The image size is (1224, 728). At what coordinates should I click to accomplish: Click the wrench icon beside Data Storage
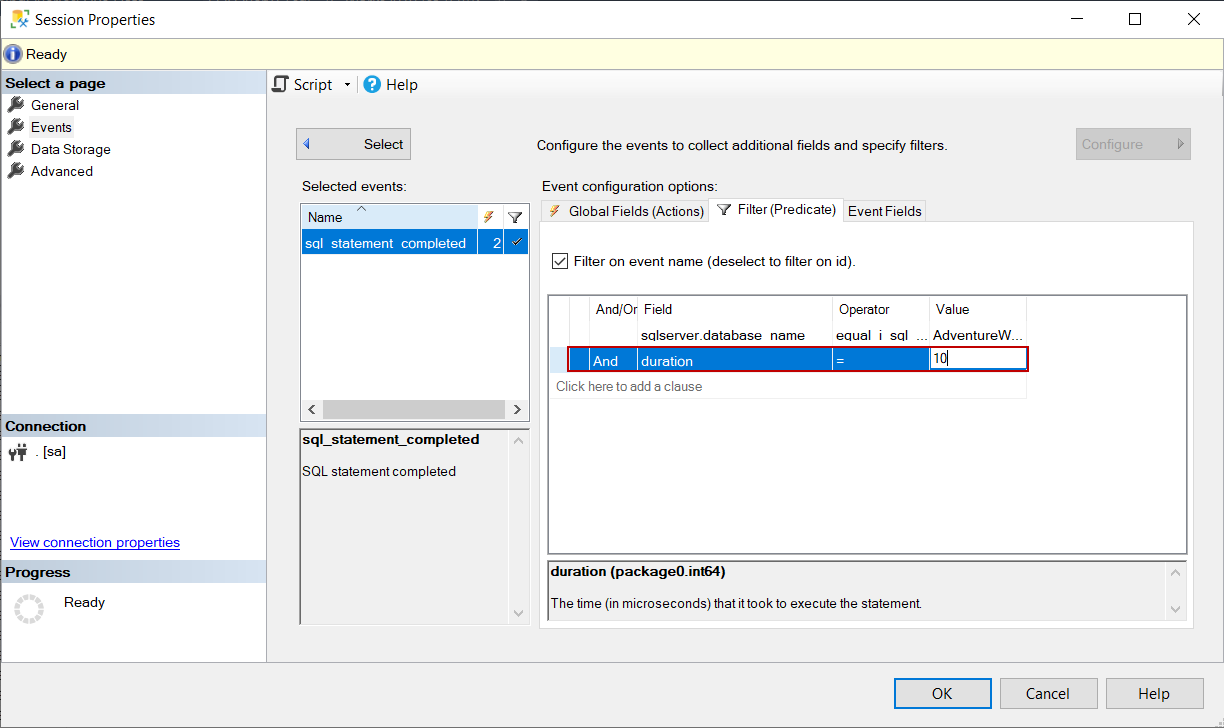tap(16, 149)
